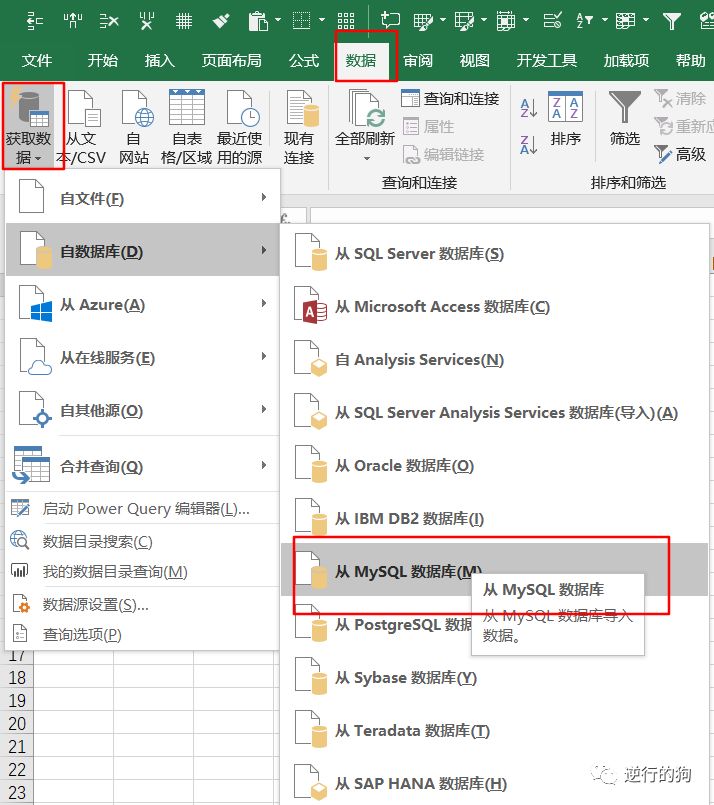Viewport: 714px width, 805px height.
Task: Click the comment bubble icon in quick toolbar
Action: pos(390,21)
